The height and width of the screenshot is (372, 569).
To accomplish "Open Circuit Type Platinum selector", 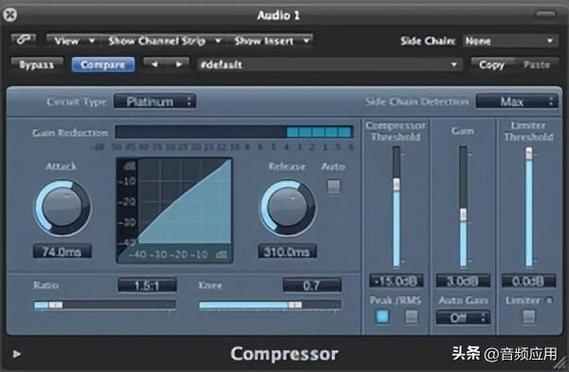I will pyautogui.click(x=155, y=102).
